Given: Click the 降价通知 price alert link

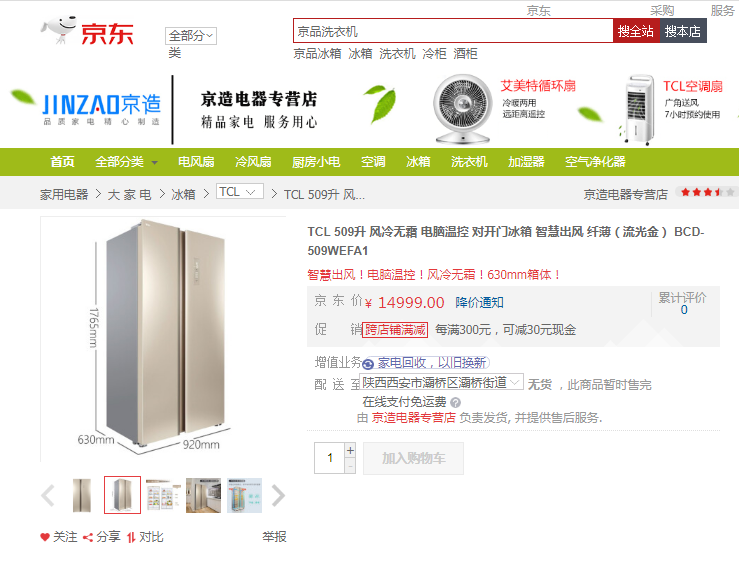Looking at the screenshot, I should [x=479, y=303].
